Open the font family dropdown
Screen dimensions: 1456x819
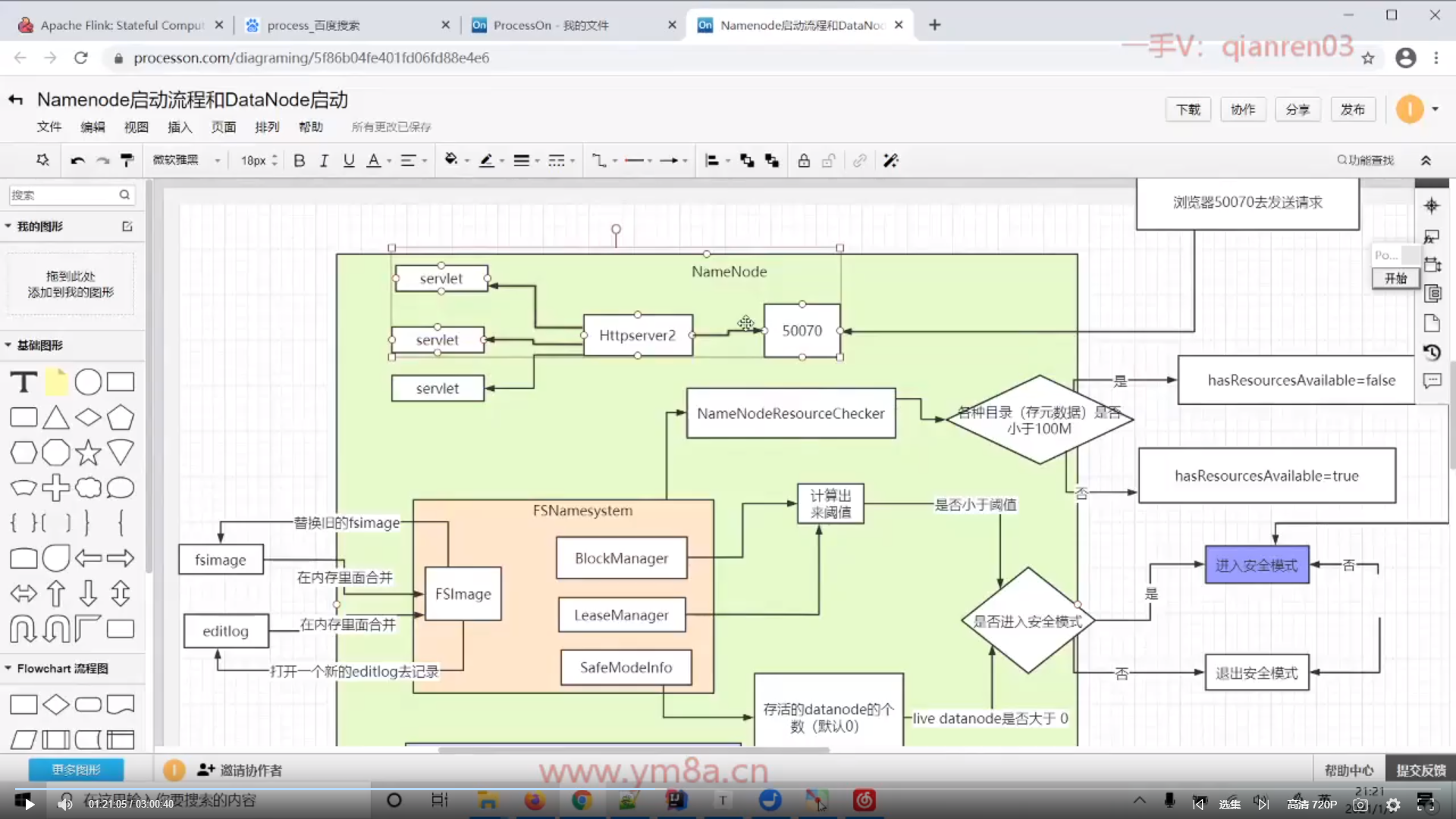tap(187, 161)
